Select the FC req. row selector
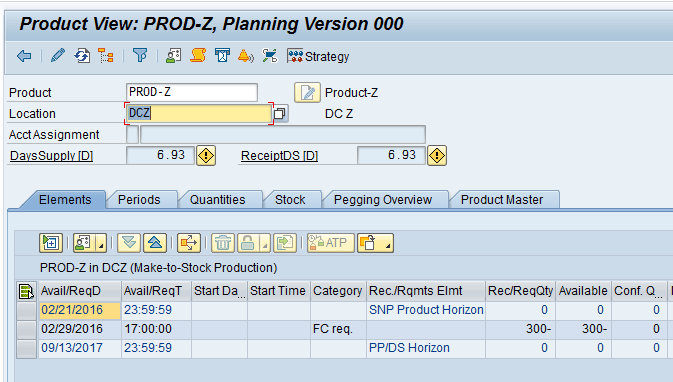This screenshot has height=382, width=673. tap(26, 329)
